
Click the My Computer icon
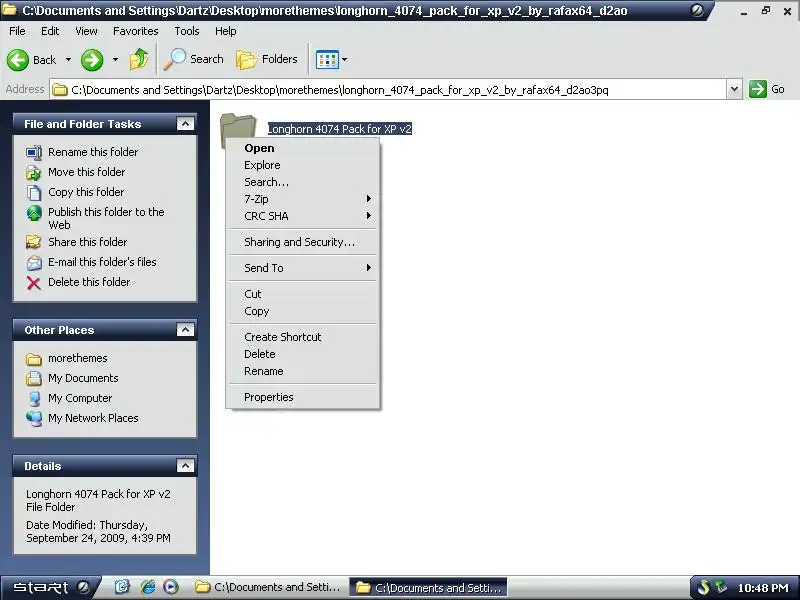tap(34, 398)
